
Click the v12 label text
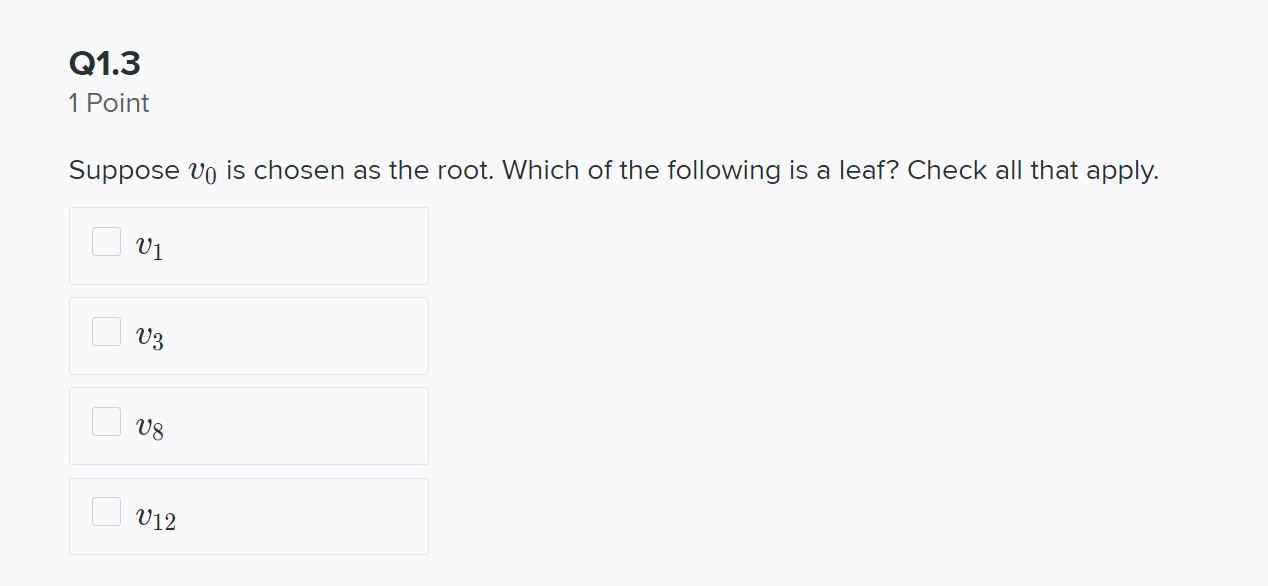[155, 517]
